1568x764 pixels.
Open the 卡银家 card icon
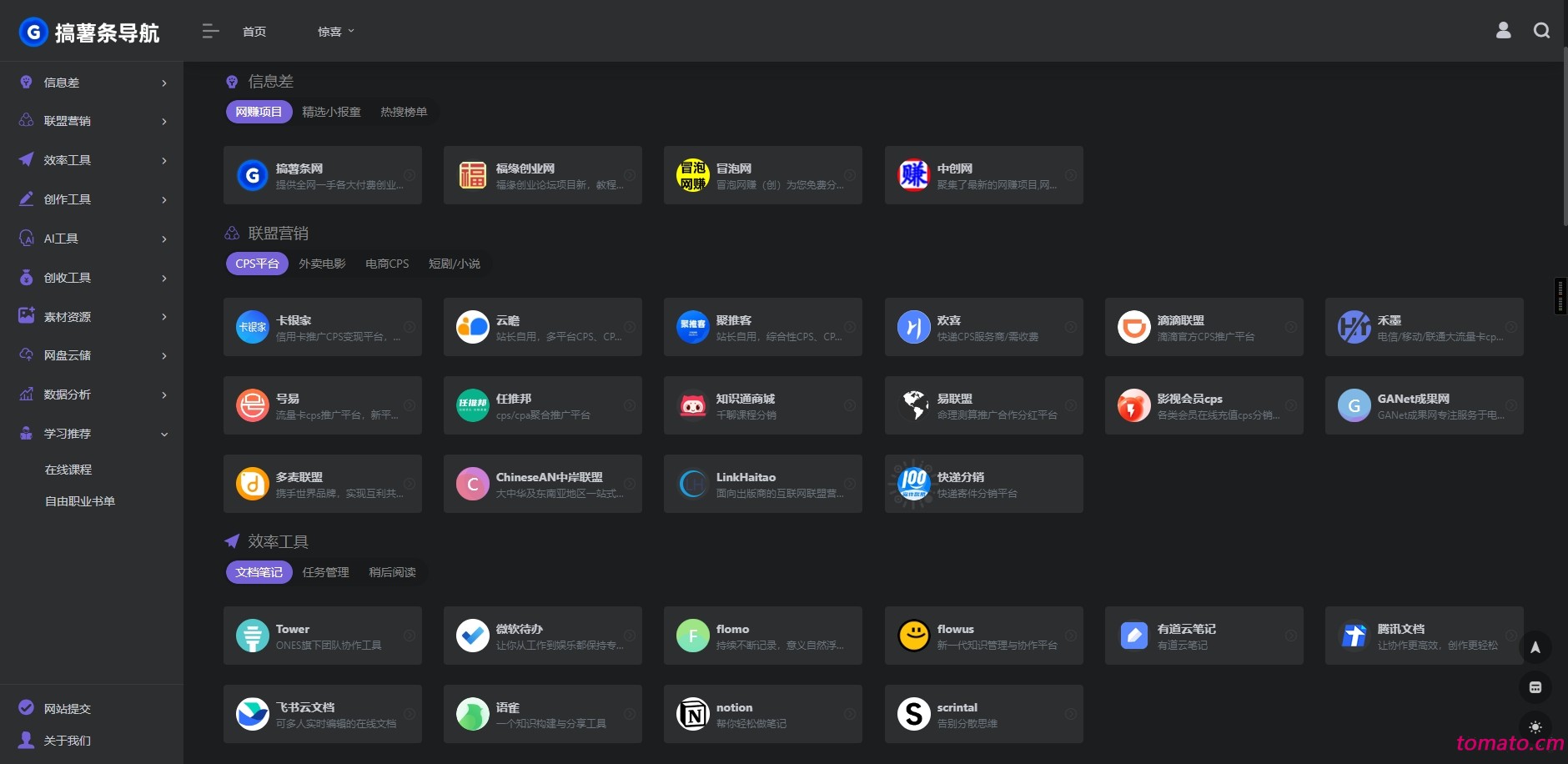[x=252, y=327]
